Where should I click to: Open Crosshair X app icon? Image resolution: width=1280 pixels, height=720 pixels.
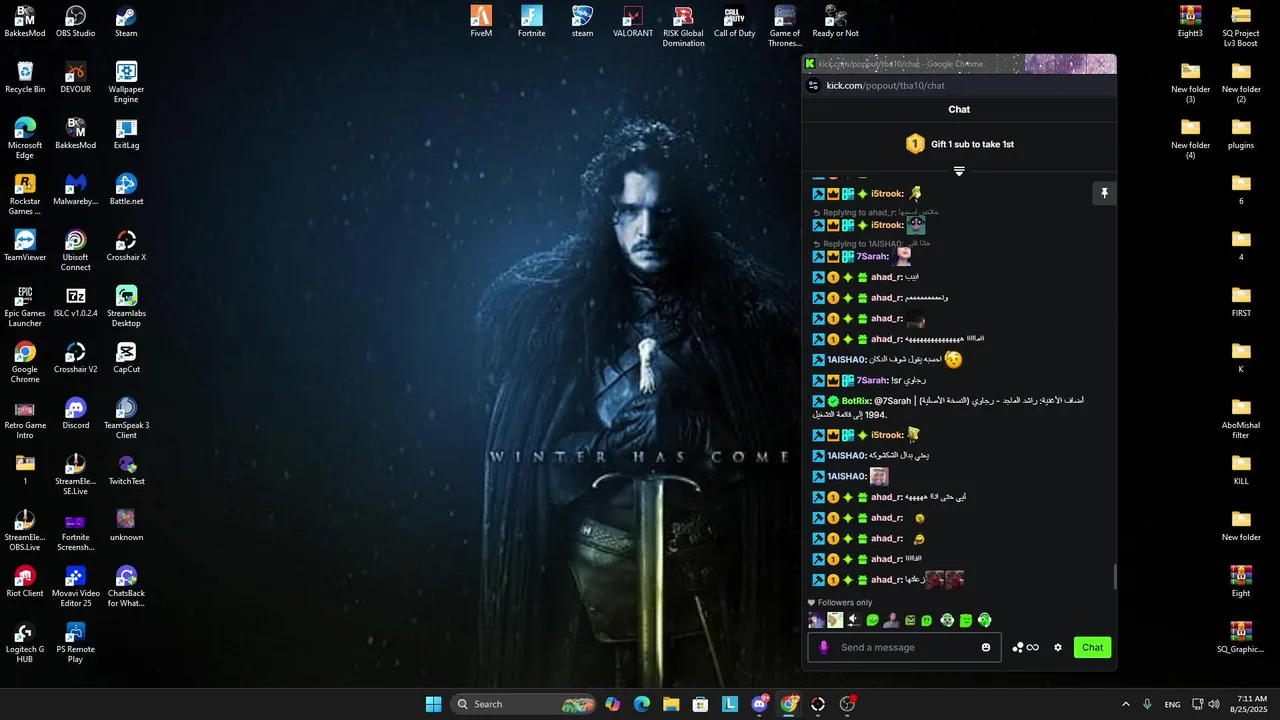click(x=126, y=245)
